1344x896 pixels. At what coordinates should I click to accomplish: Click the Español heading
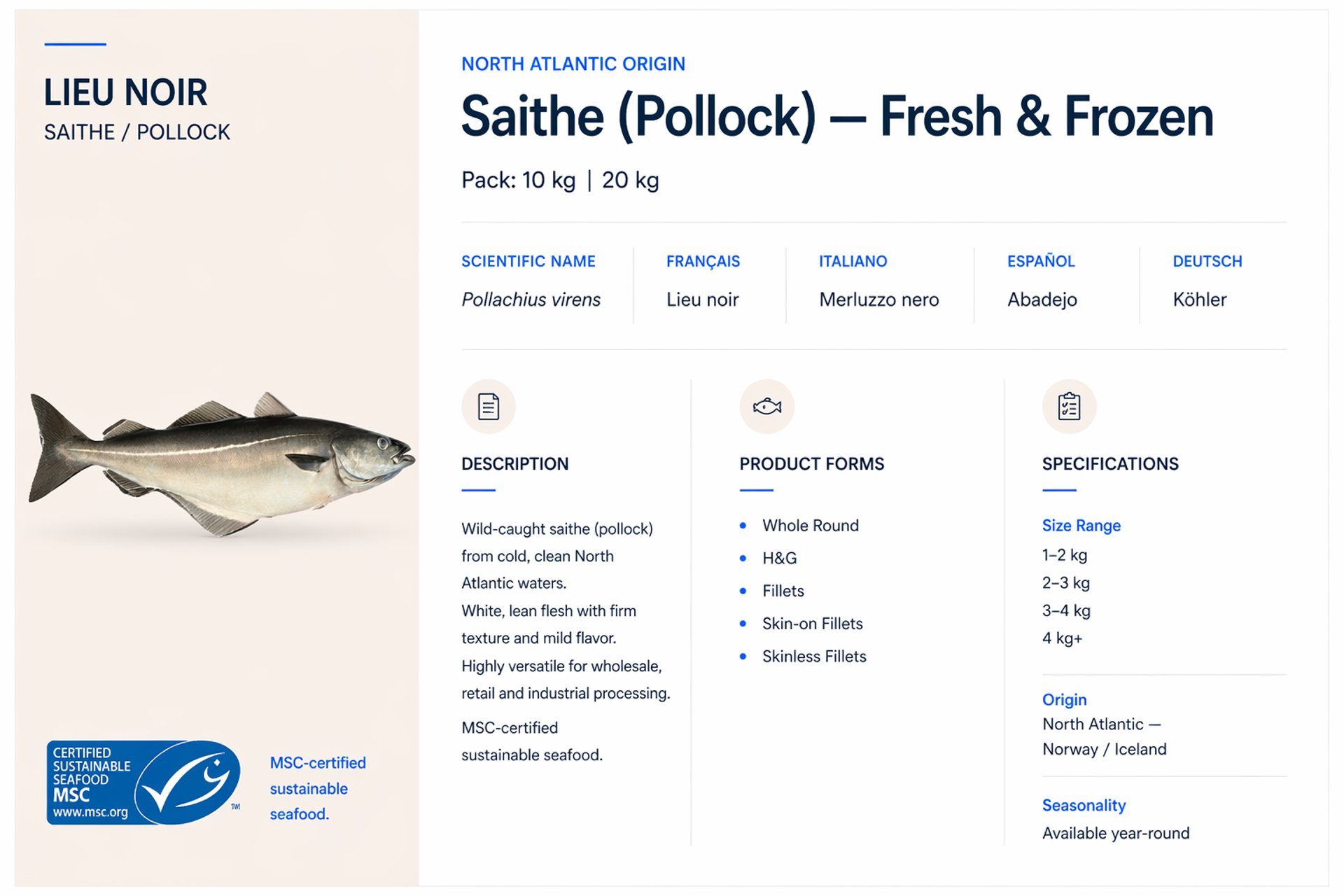[x=1041, y=262]
